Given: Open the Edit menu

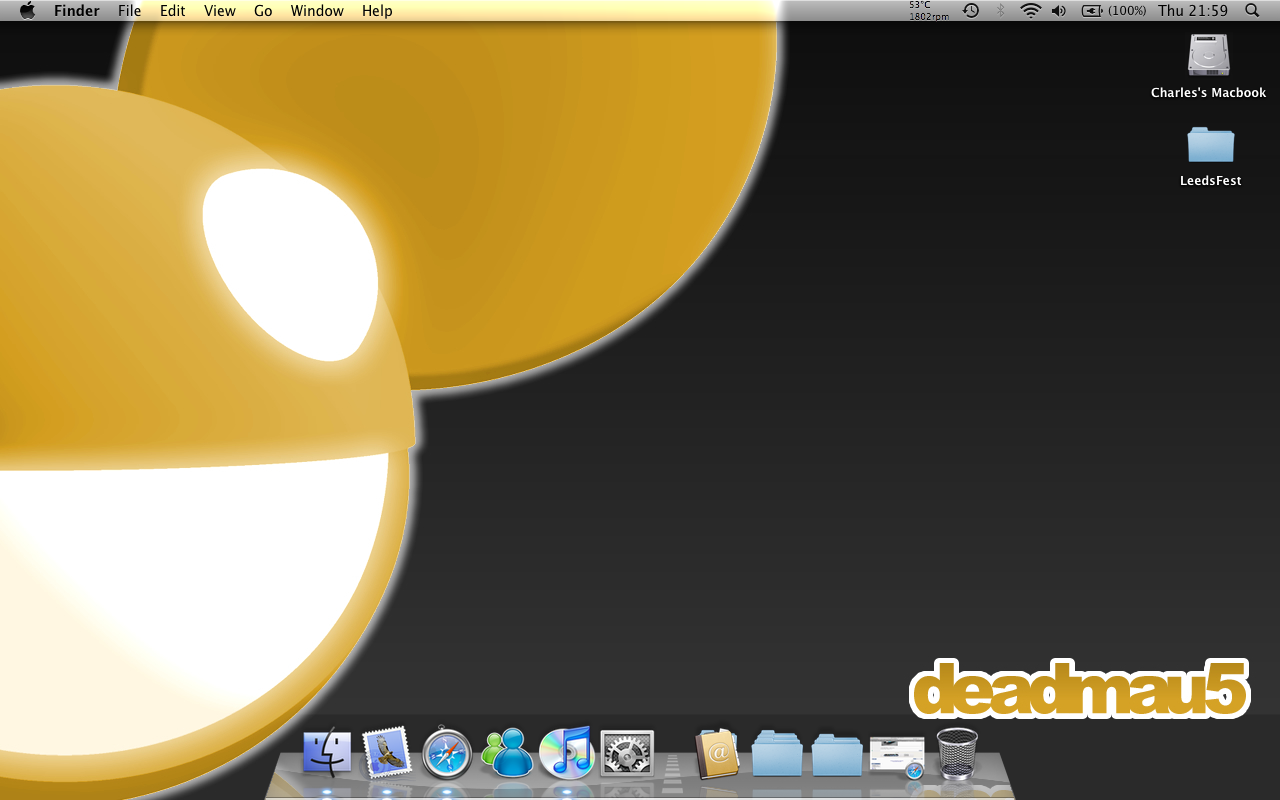Looking at the screenshot, I should point(173,11).
